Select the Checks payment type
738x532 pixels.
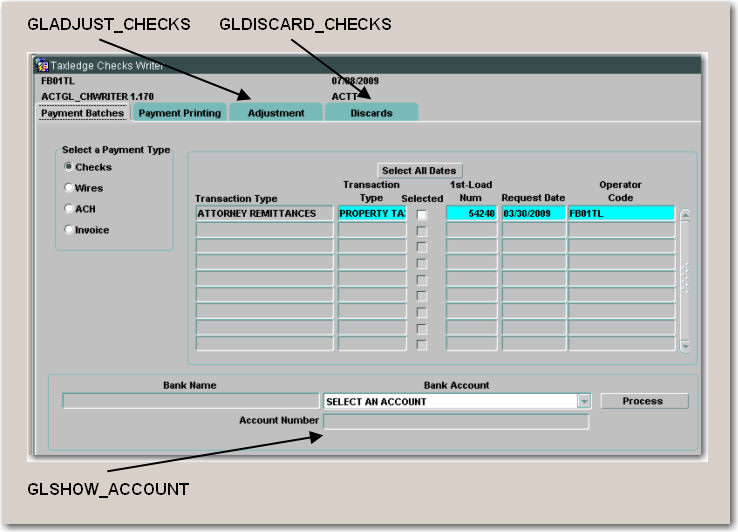(69, 167)
